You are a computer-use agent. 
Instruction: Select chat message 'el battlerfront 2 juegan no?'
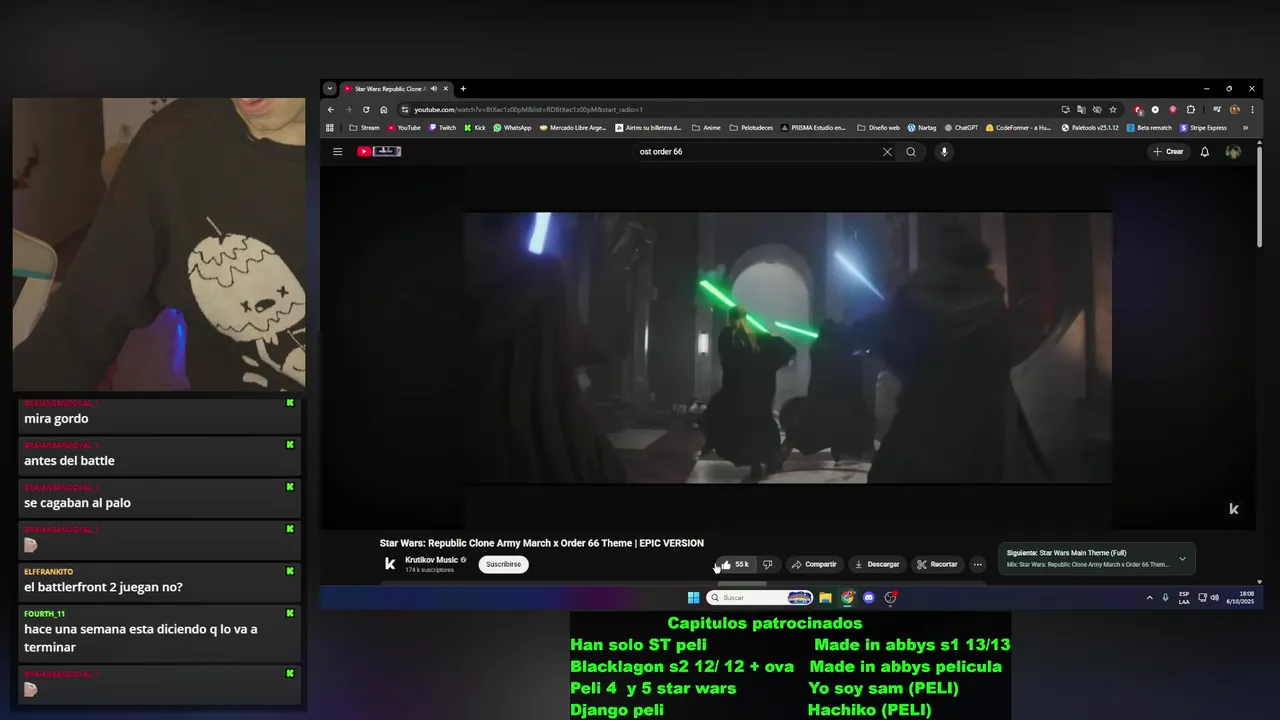tap(103, 587)
